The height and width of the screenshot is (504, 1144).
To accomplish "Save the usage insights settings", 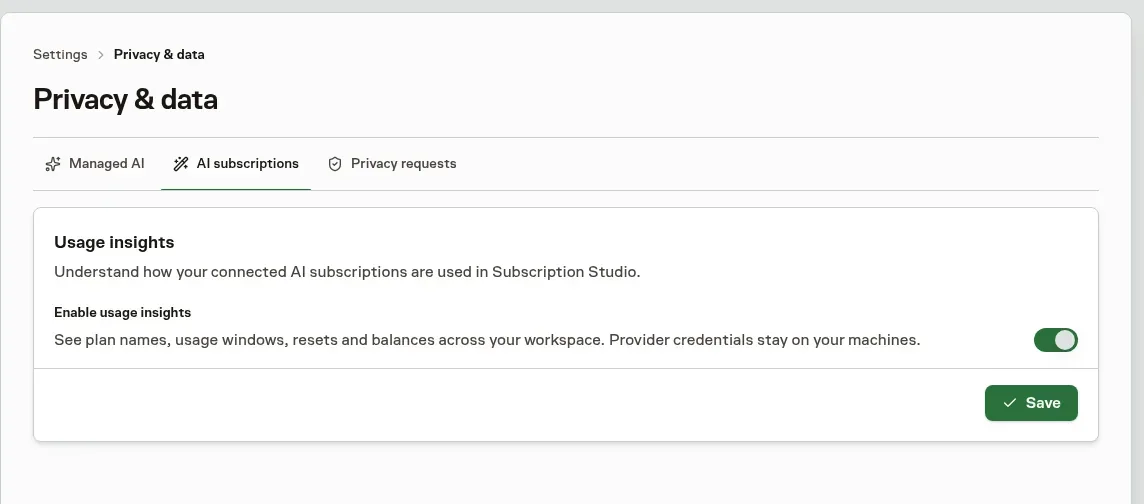I will (1031, 403).
